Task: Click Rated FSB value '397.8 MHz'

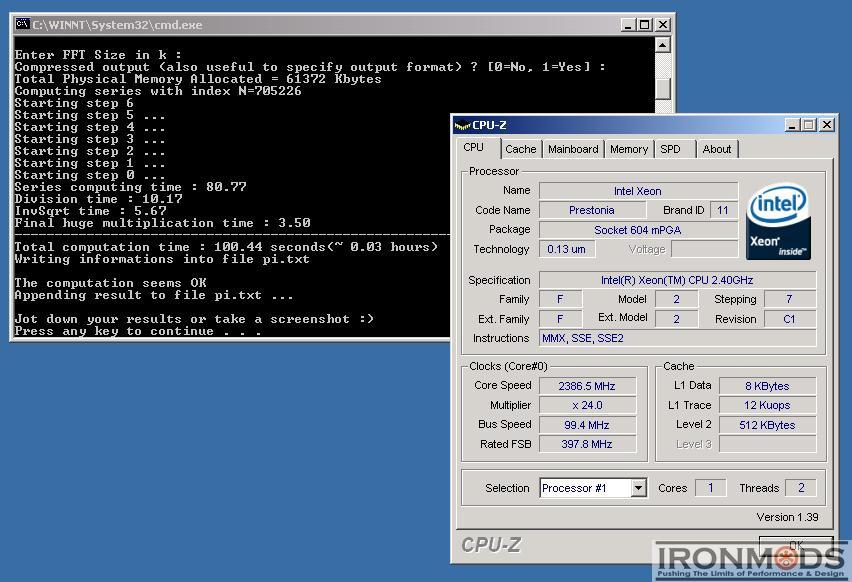Action: click(x=587, y=444)
